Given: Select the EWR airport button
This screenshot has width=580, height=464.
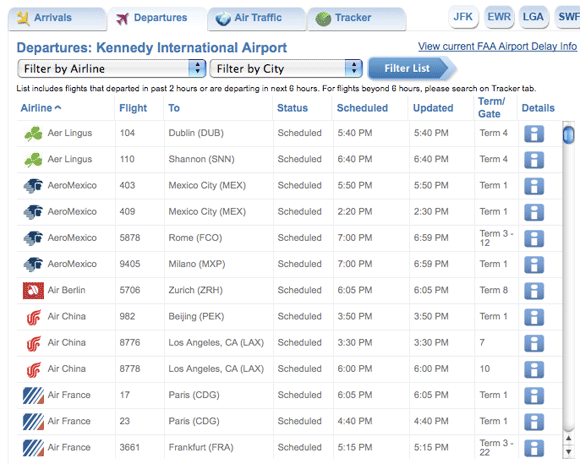Looking at the screenshot, I should point(499,17).
